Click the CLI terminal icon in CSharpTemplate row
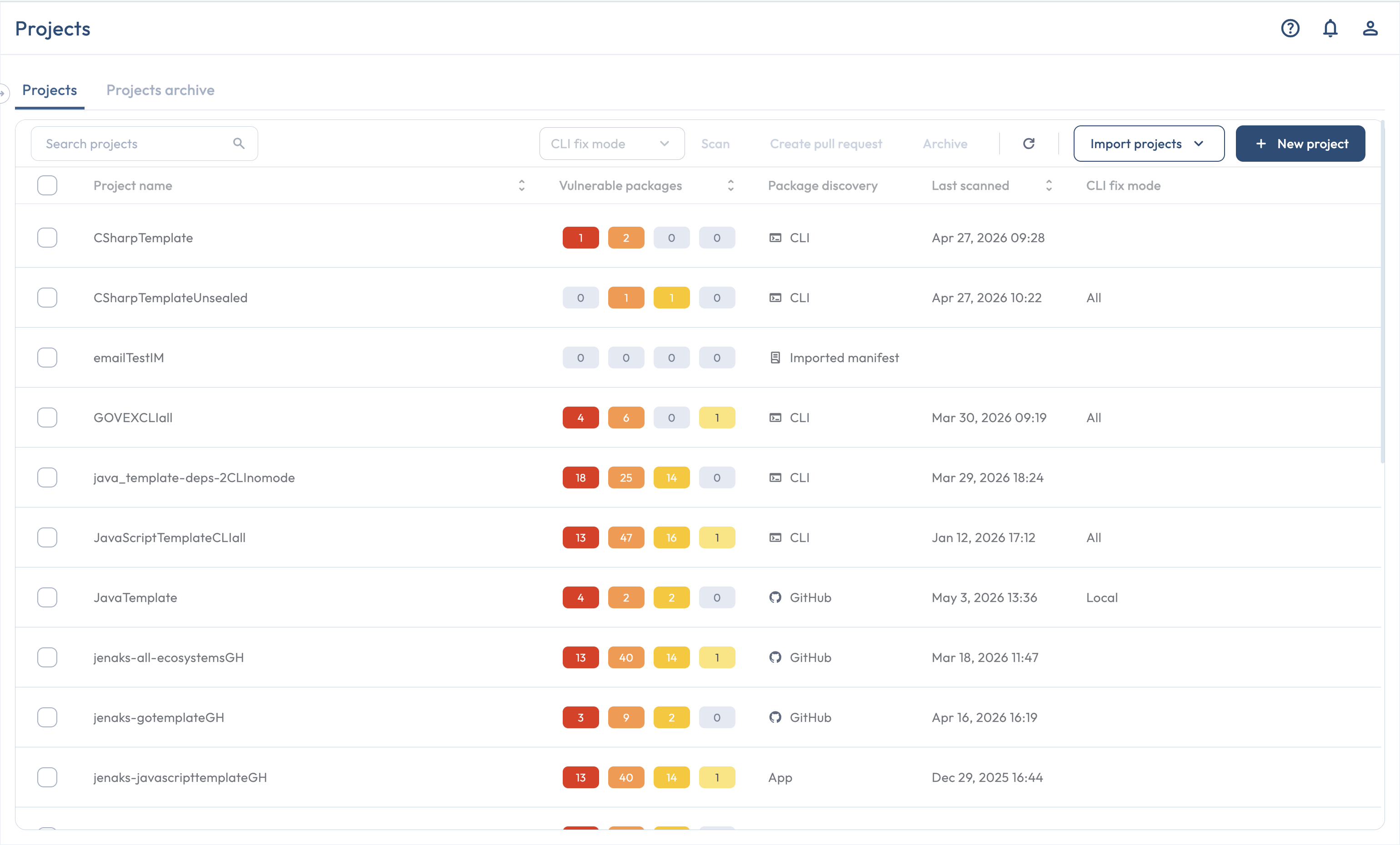 [x=775, y=238]
